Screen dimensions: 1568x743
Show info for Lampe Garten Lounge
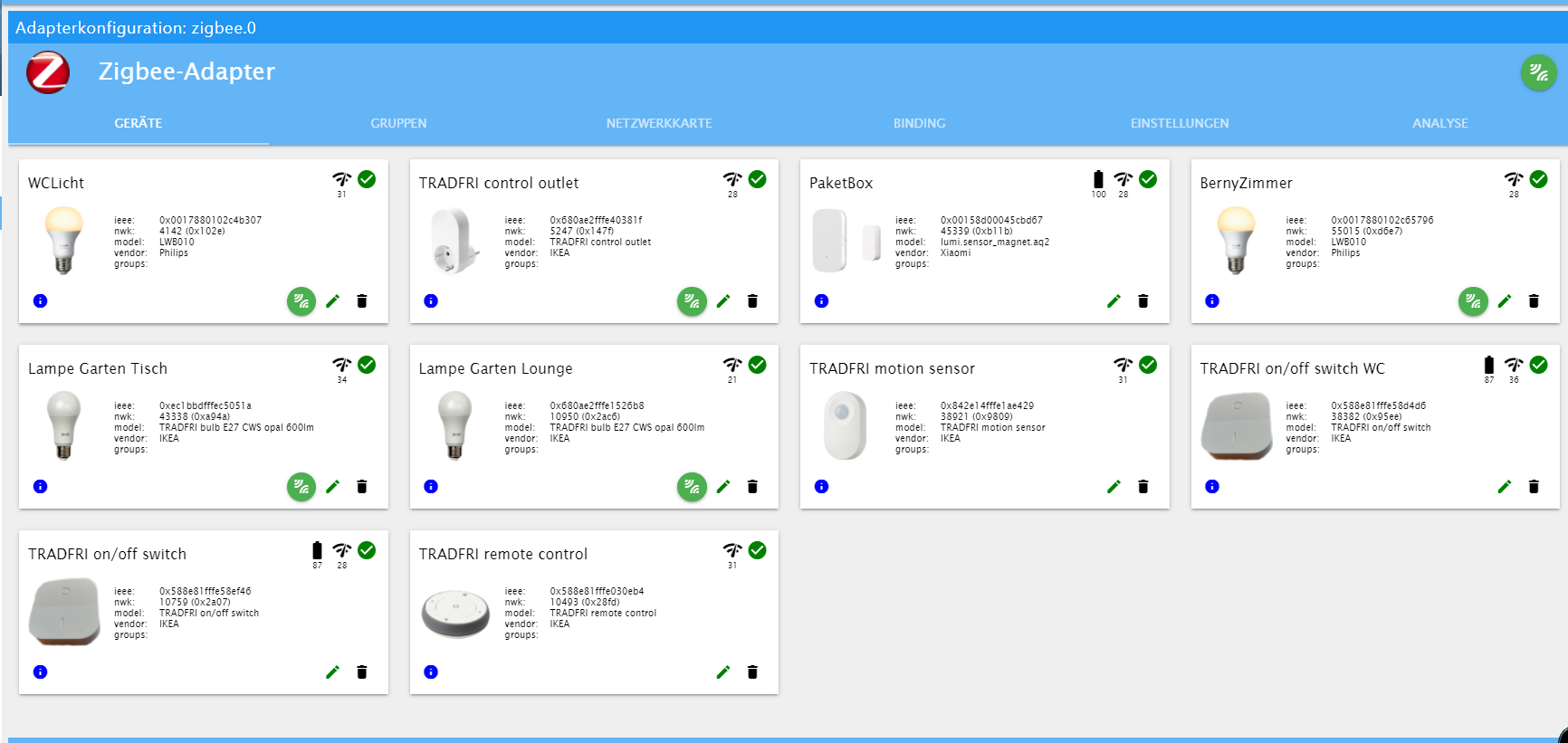tap(431, 486)
